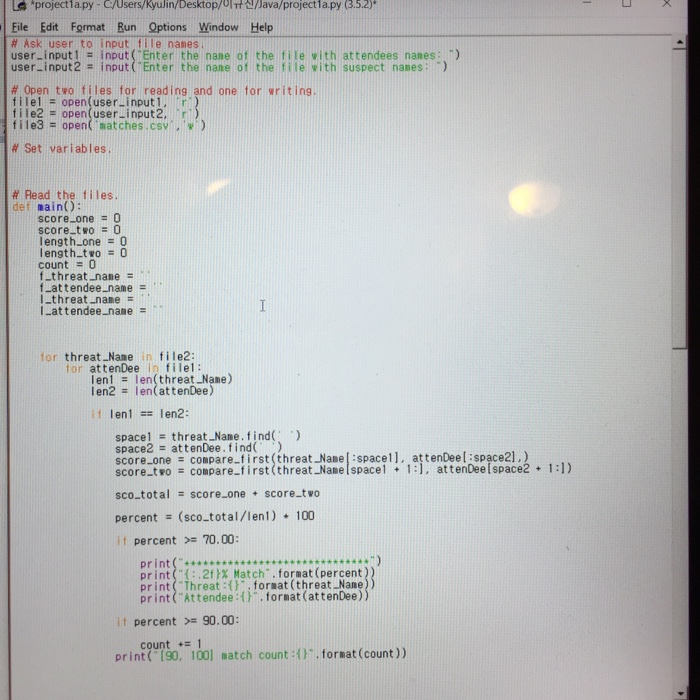Click the scrollbar up arrow
Image resolution: width=700 pixels, height=700 pixels.
(x=679, y=42)
